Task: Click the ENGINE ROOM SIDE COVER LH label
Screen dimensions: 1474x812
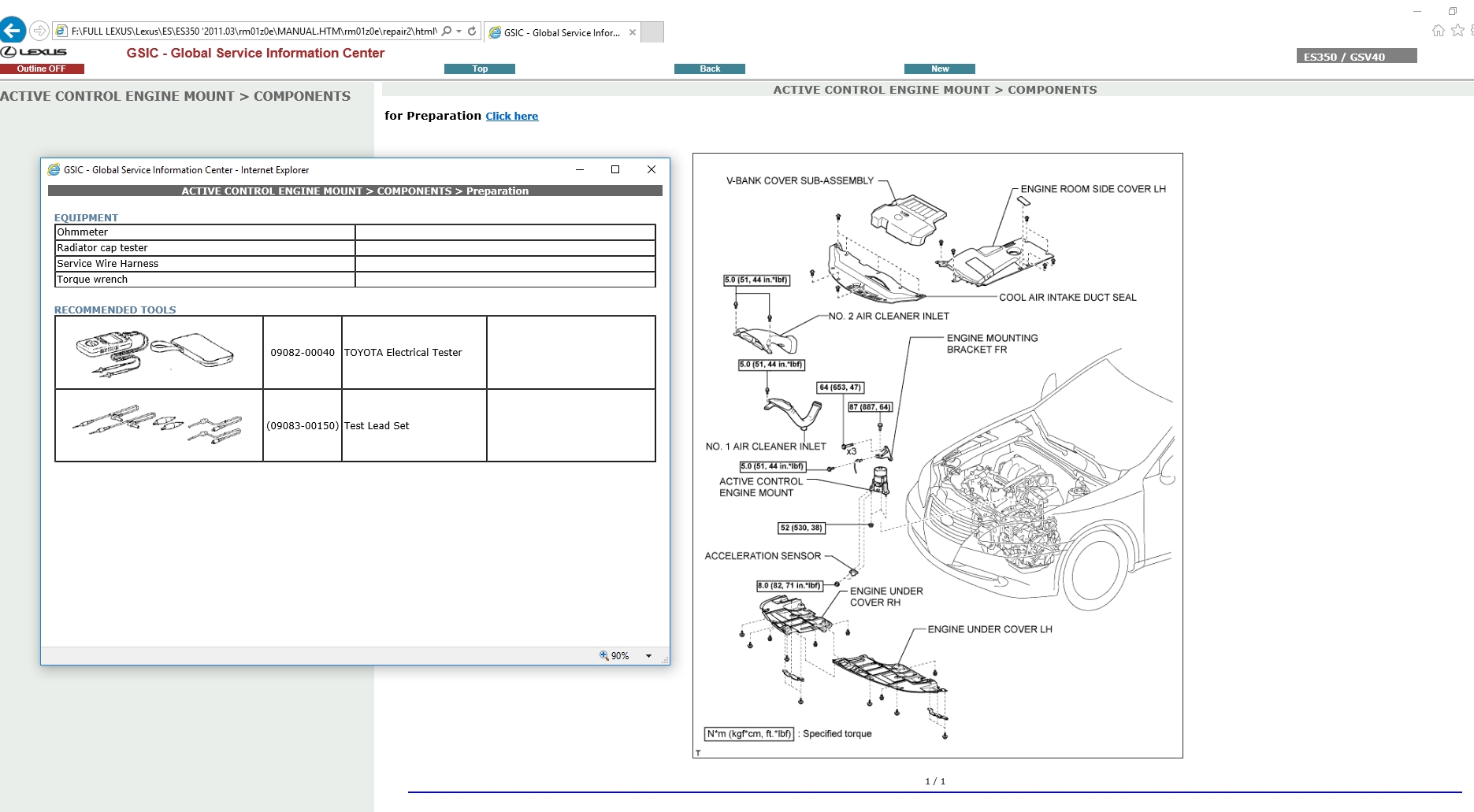Action: (1093, 189)
